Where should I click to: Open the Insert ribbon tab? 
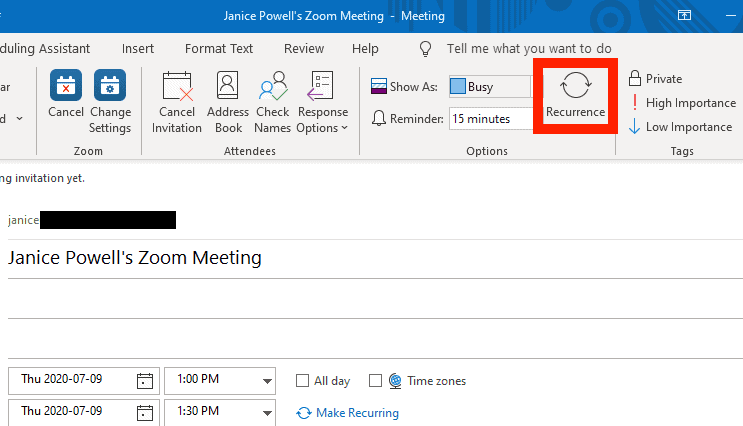pos(138,48)
